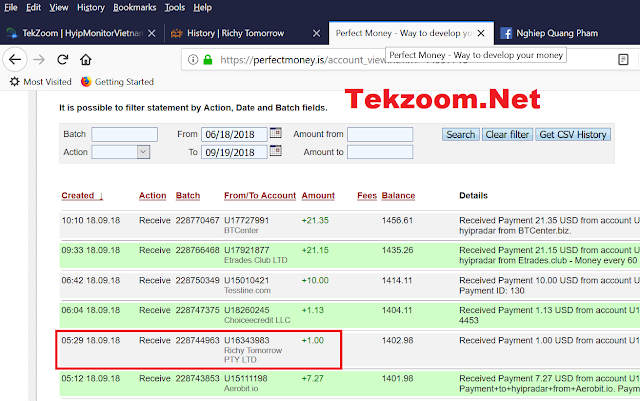
Task: Sort by Amount column header
Action: 318,196
